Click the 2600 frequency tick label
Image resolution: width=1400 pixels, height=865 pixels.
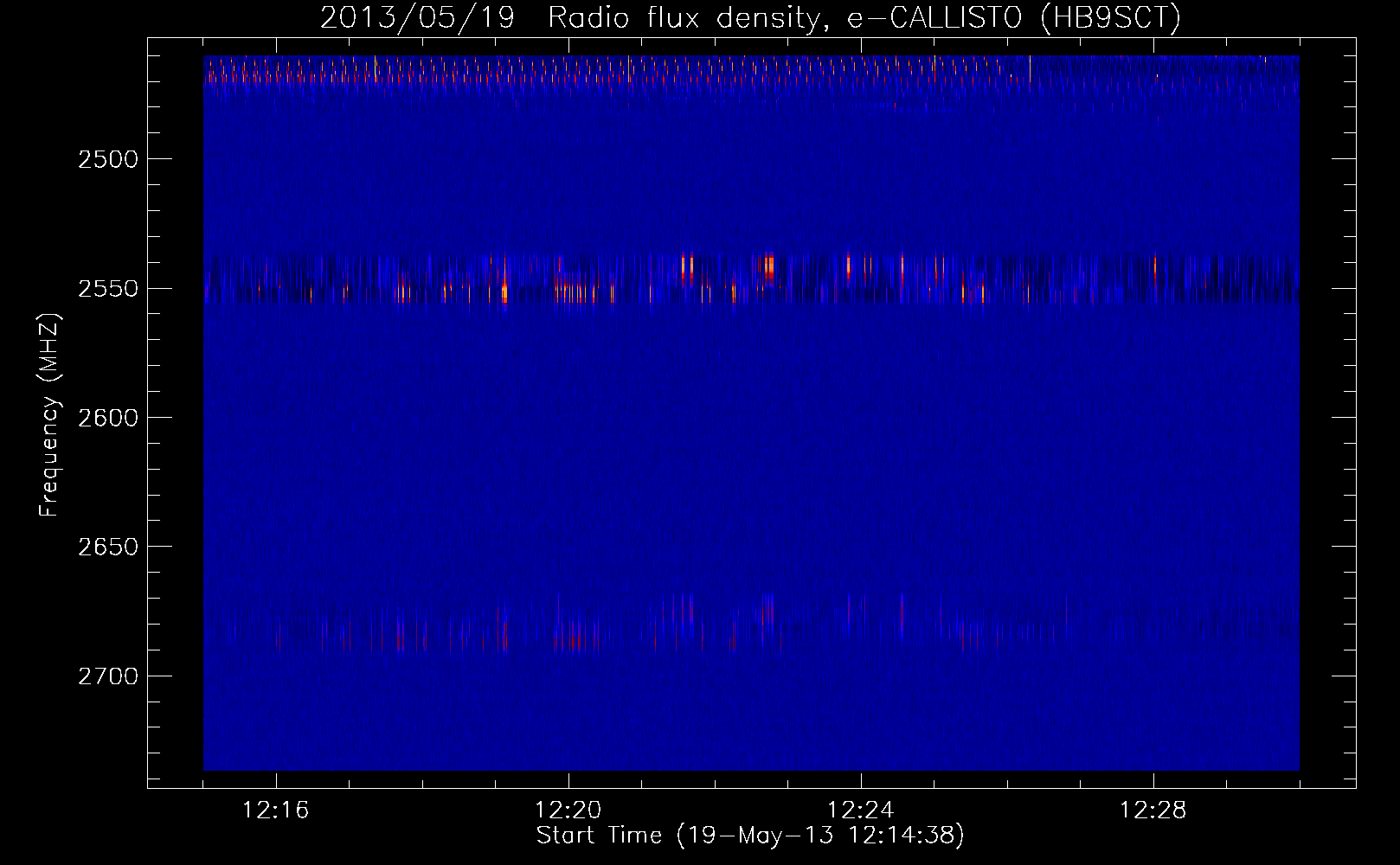point(108,418)
